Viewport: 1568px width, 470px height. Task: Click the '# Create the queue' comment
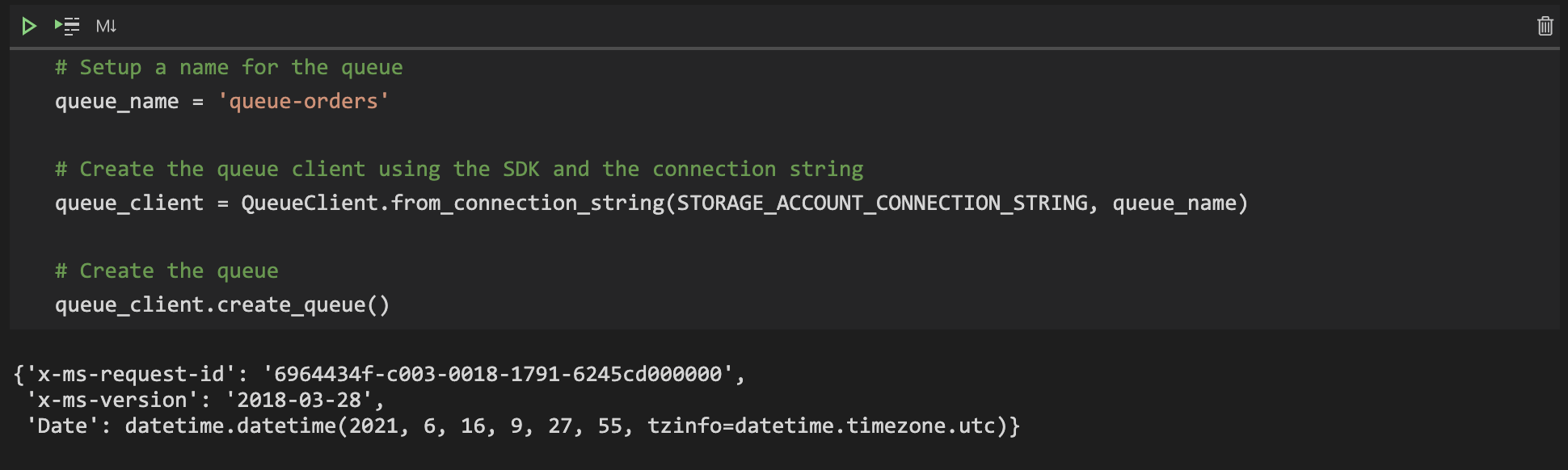coord(166,270)
